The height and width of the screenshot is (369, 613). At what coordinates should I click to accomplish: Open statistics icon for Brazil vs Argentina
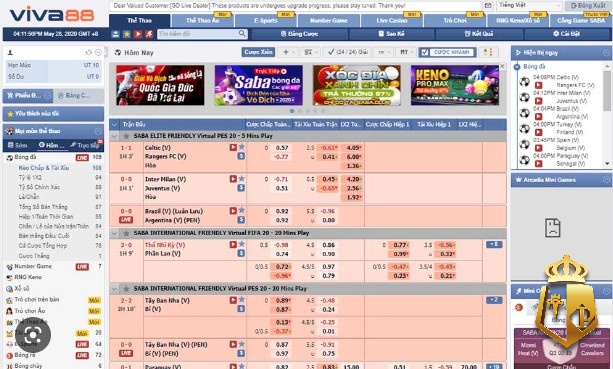pyautogui.click(x=241, y=220)
